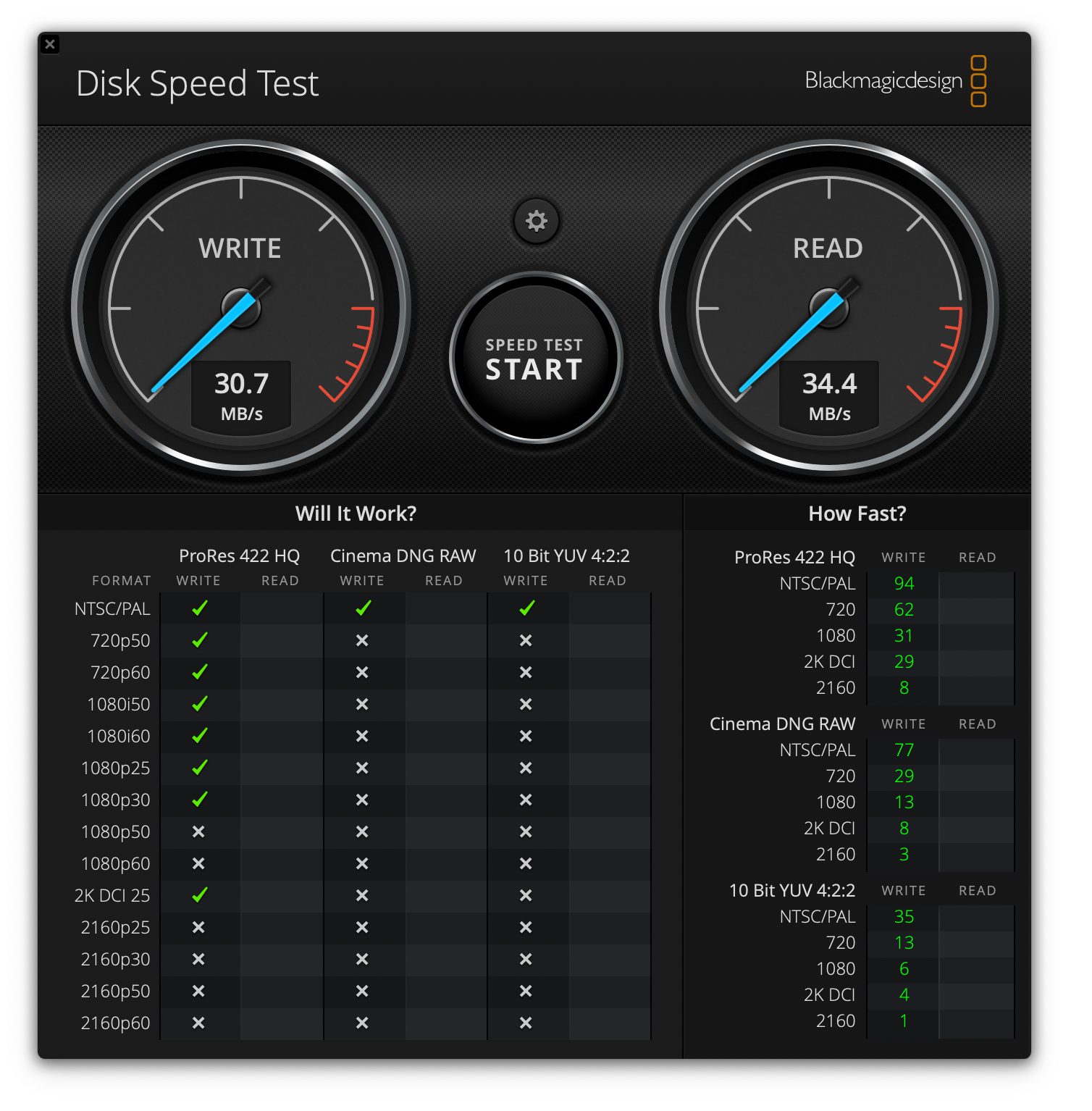
Task: Click ProRes 422 HQ 720p60 write checkmark
Action: tap(199, 672)
